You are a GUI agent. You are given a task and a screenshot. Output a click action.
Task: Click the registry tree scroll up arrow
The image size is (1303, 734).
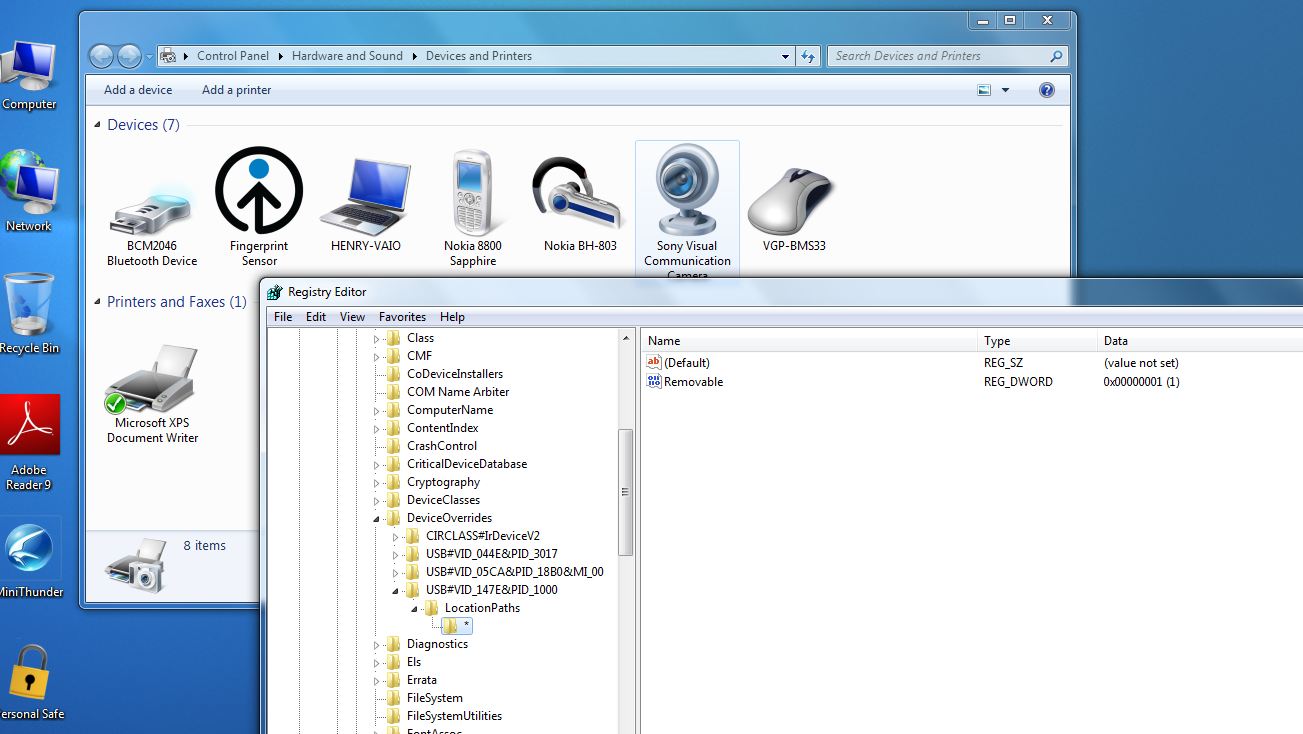626,338
